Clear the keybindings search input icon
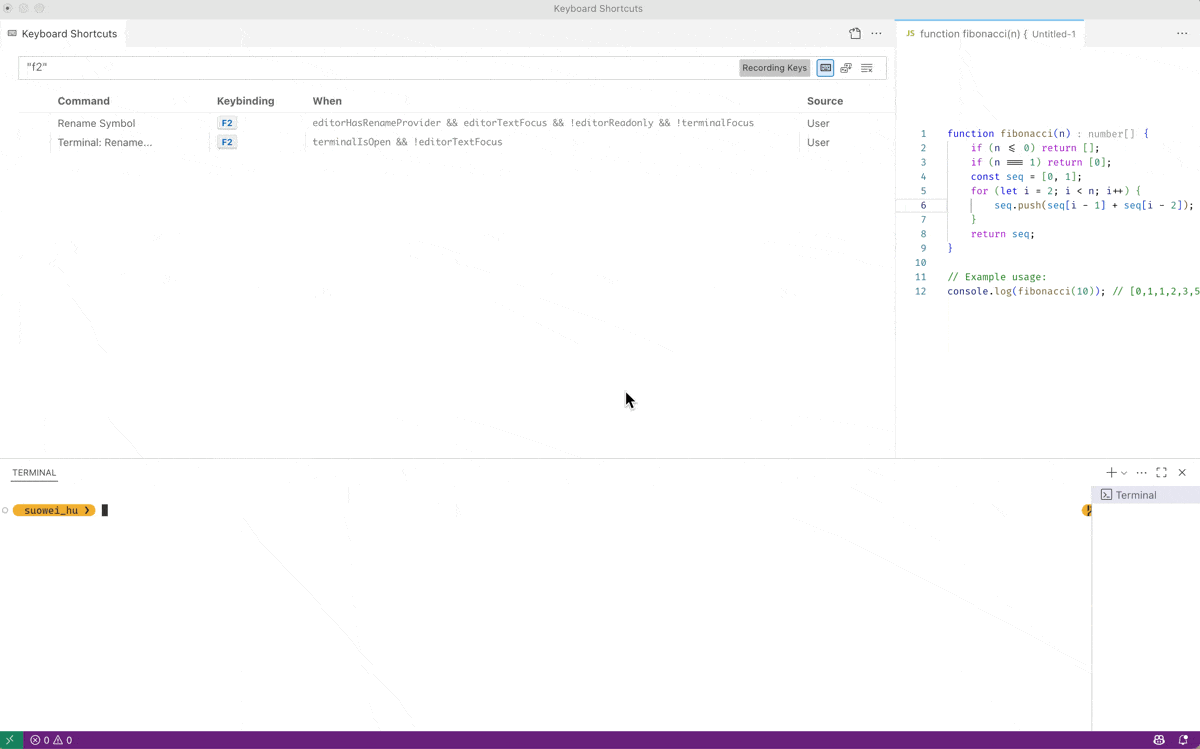 click(867, 68)
